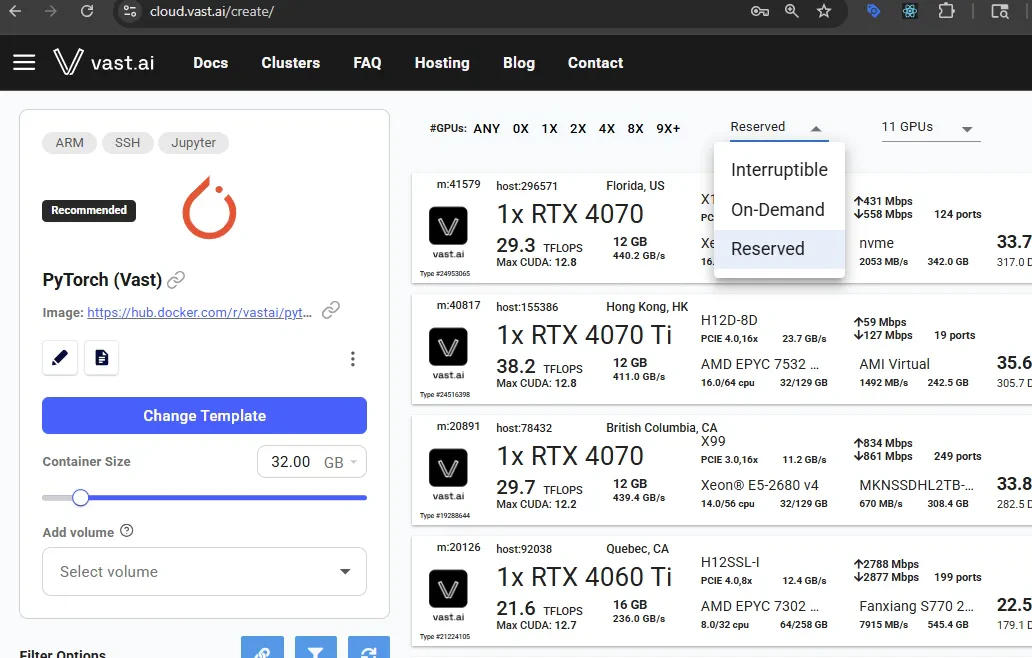Click the container size slider handle
1032x658 pixels.
click(x=80, y=497)
